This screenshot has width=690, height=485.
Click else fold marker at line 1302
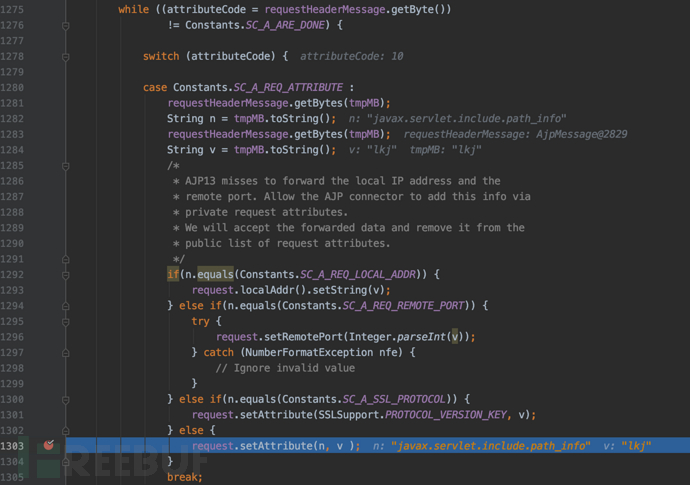click(66, 431)
